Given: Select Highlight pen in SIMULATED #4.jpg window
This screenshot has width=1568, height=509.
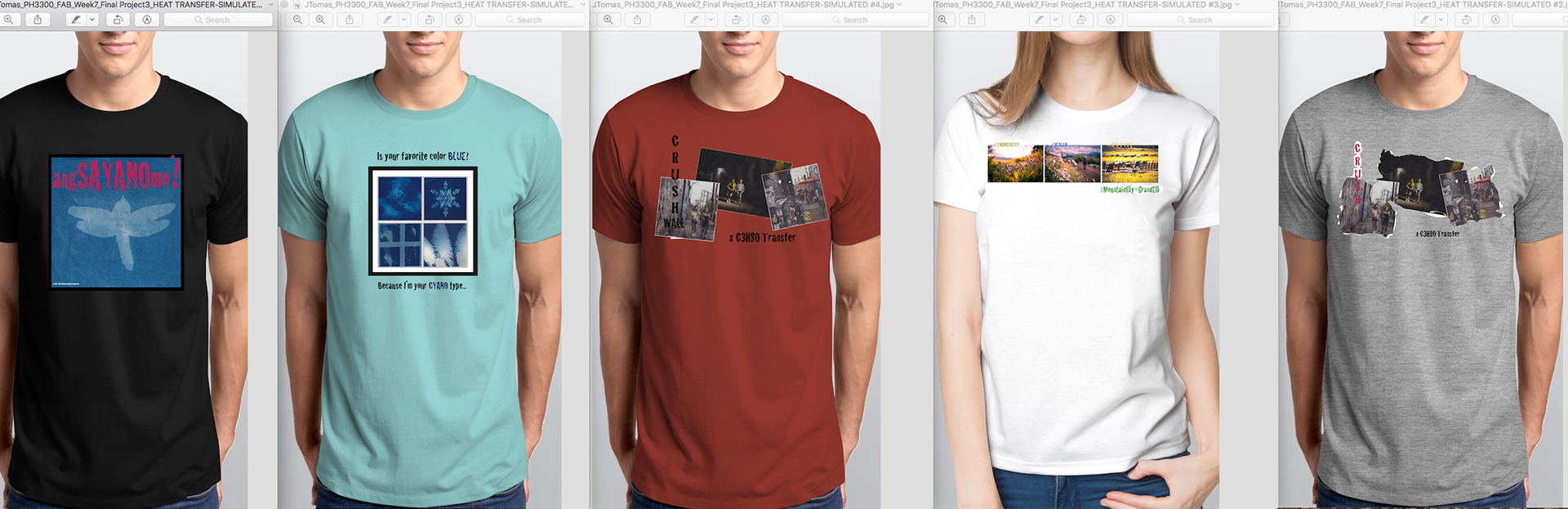Looking at the screenshot, I should point(694,20).
